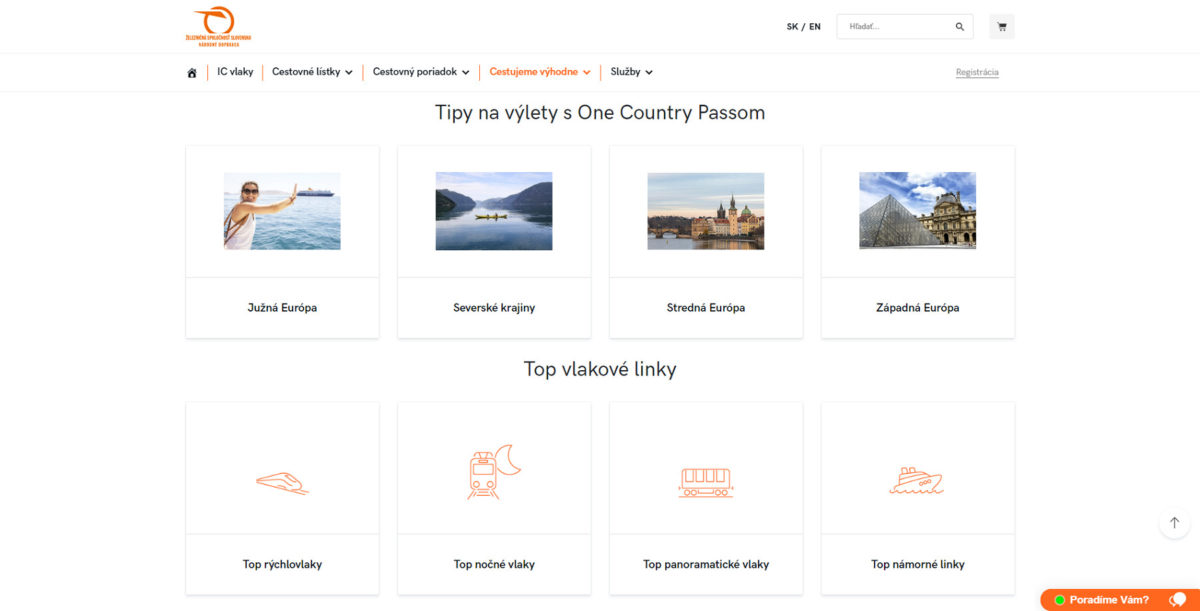Screen dimensions: 1200x611
Task: Go to the home page icon
Action: [192, 72]
